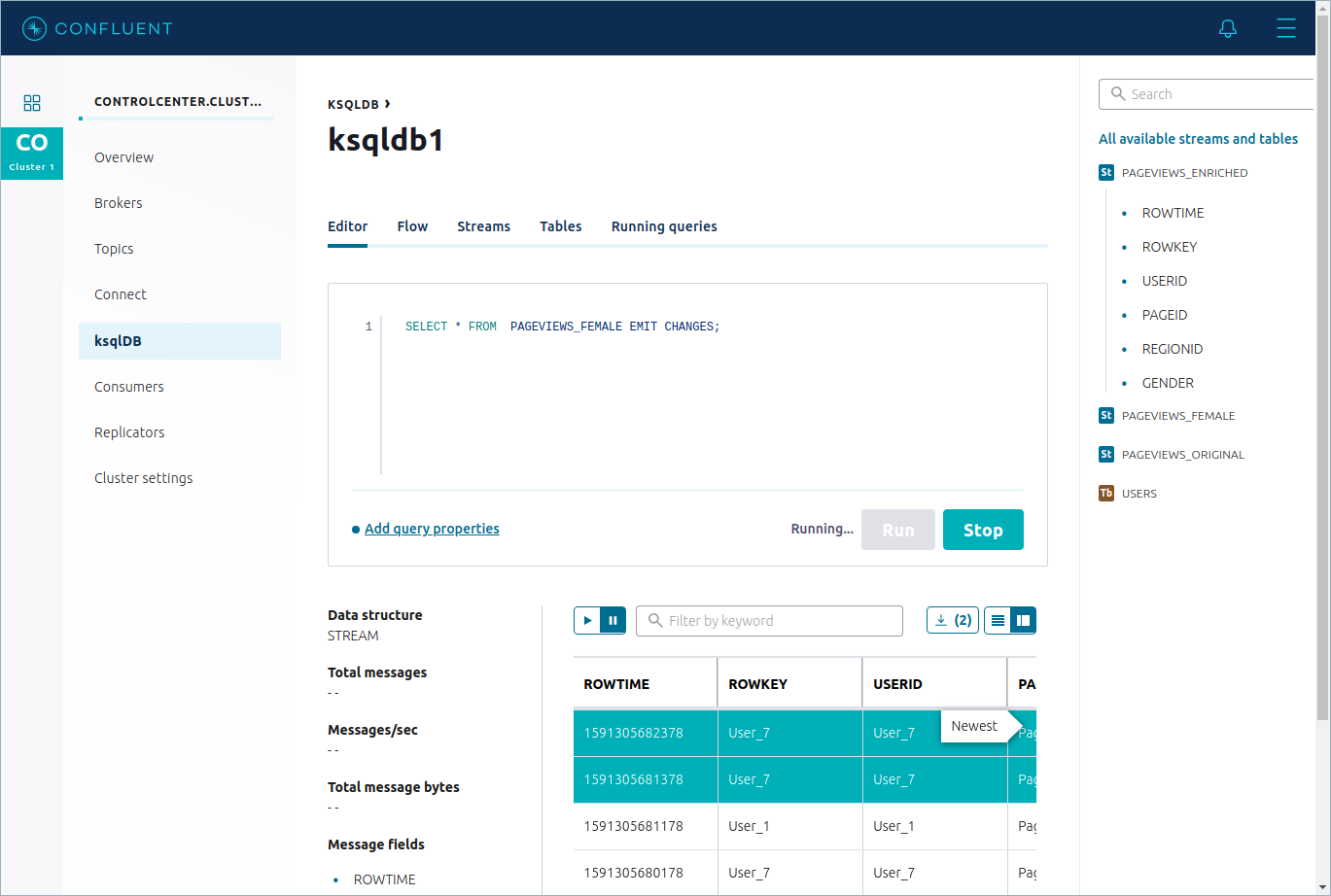Click ROWKEY field under PAGEVIEWS_ENRICHED
This screenshot has width=1331, height=896.
point(1169,247)
